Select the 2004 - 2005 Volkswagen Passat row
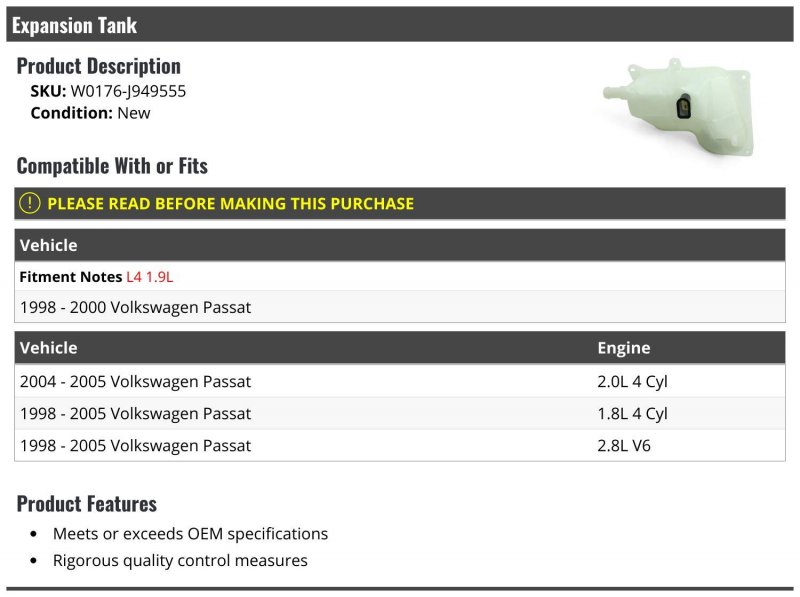The height and width of the screenshot is (597, 800). [399, 381]
